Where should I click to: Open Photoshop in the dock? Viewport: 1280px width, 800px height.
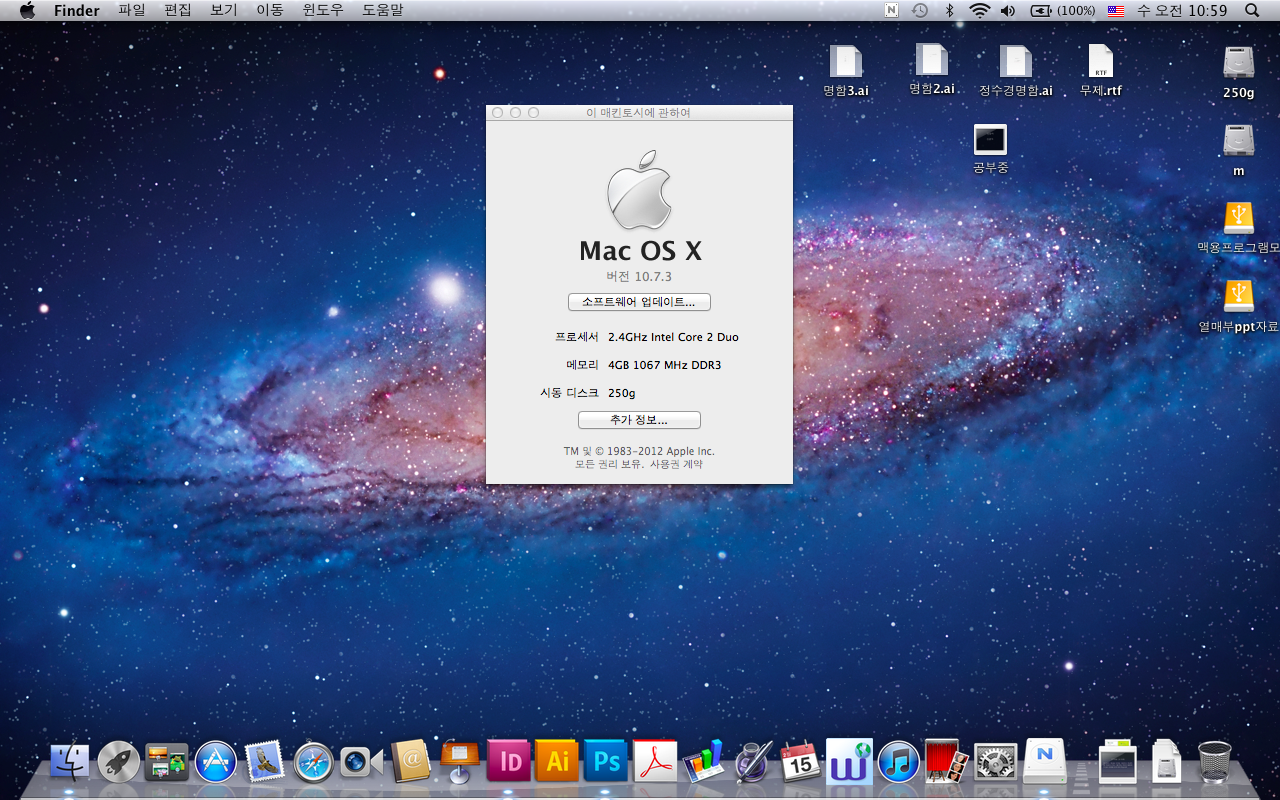click(606, 762)
